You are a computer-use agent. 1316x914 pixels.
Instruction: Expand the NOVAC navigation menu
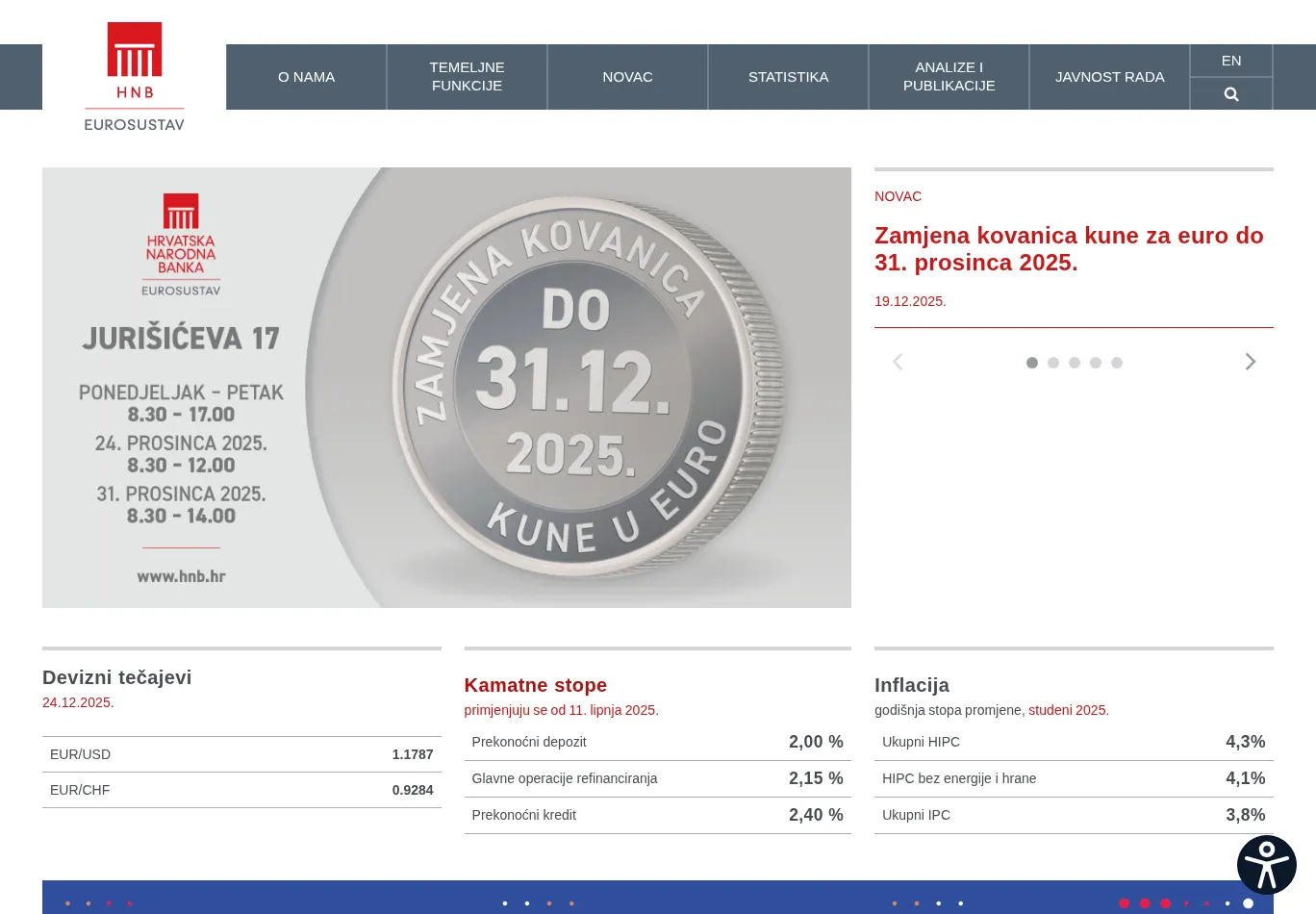coord(627,77)
